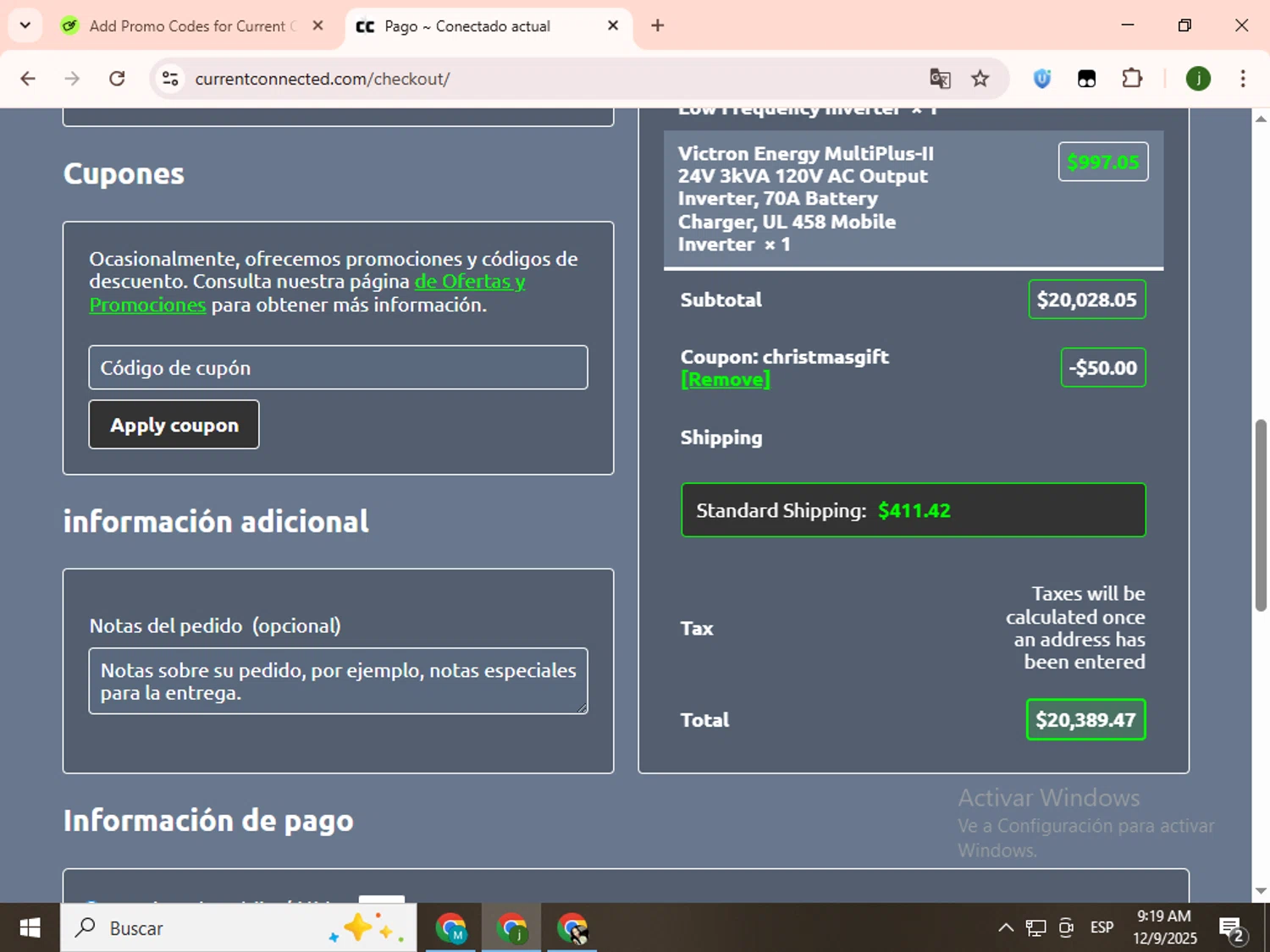Focus the Código de cupón field
Image resolution: width=1270 pixels, height=952 pixels.
pos(338,367)
